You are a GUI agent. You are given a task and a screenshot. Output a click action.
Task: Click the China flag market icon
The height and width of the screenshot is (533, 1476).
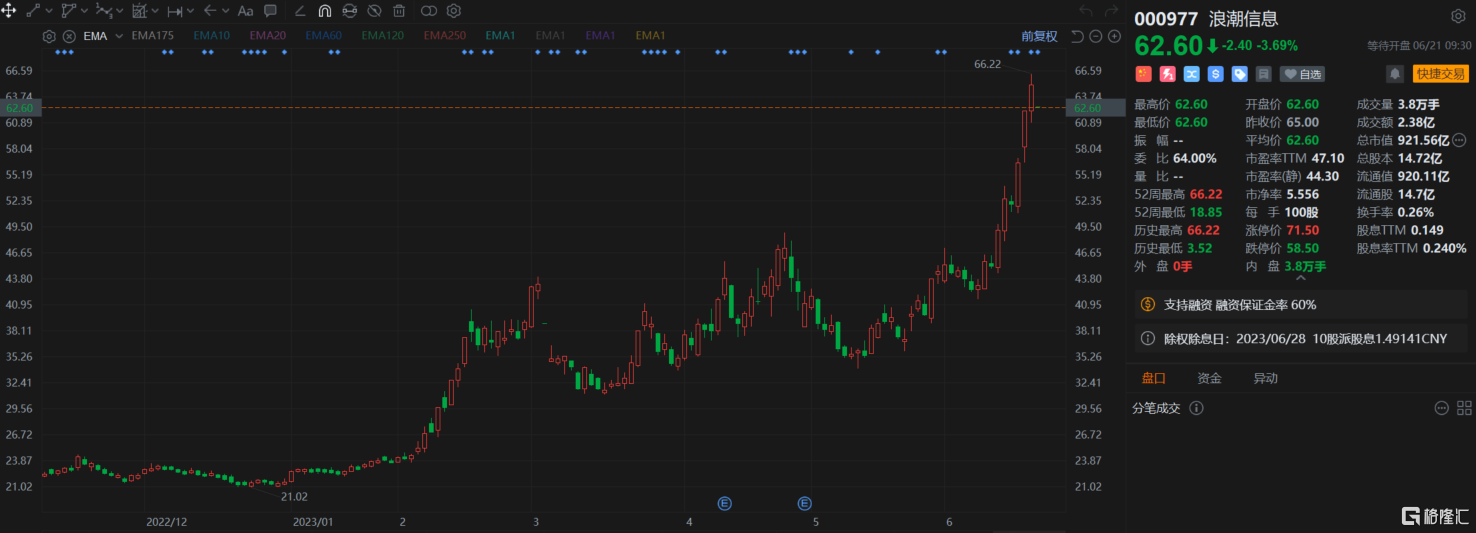pos(1143,74)
